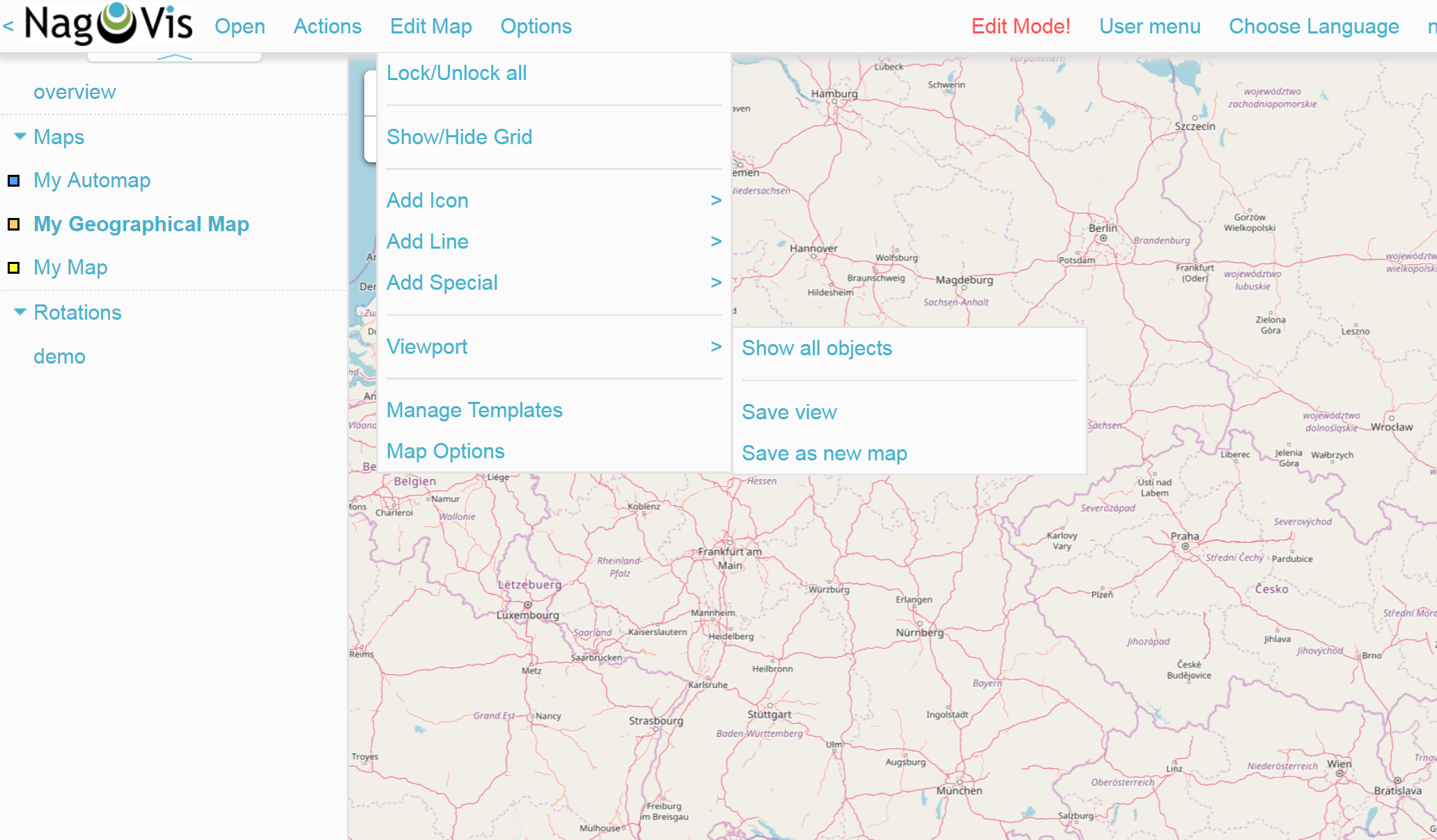
Task: Expand the Add Icon submenu arrow
Action: [x=715, y=201]
